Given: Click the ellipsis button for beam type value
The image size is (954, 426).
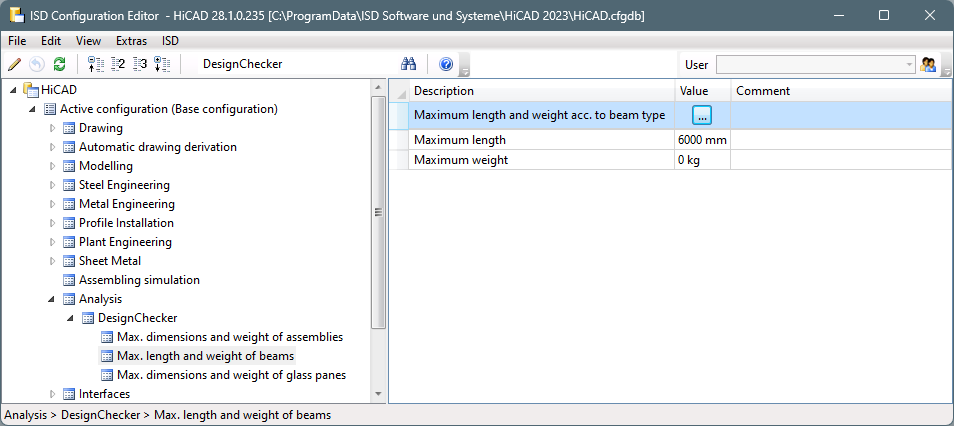Looking at the screenshot, I should point(702,115).
